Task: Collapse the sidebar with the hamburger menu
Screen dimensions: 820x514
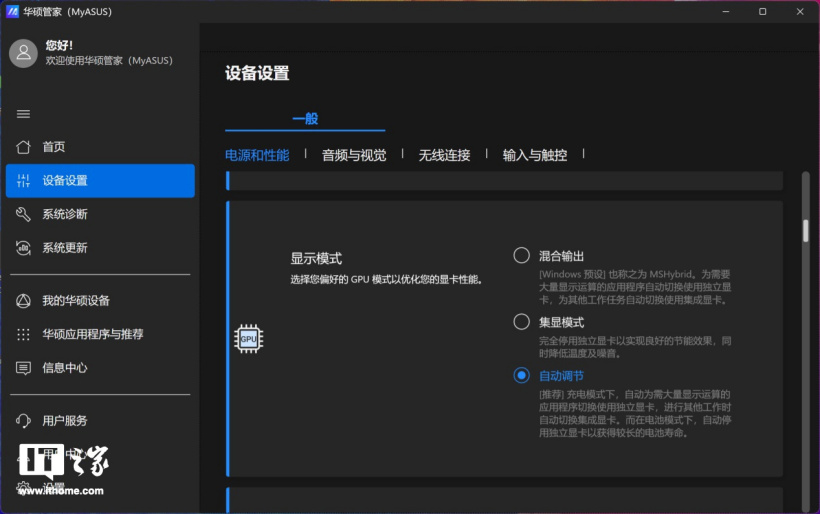Action: (23, 114)
